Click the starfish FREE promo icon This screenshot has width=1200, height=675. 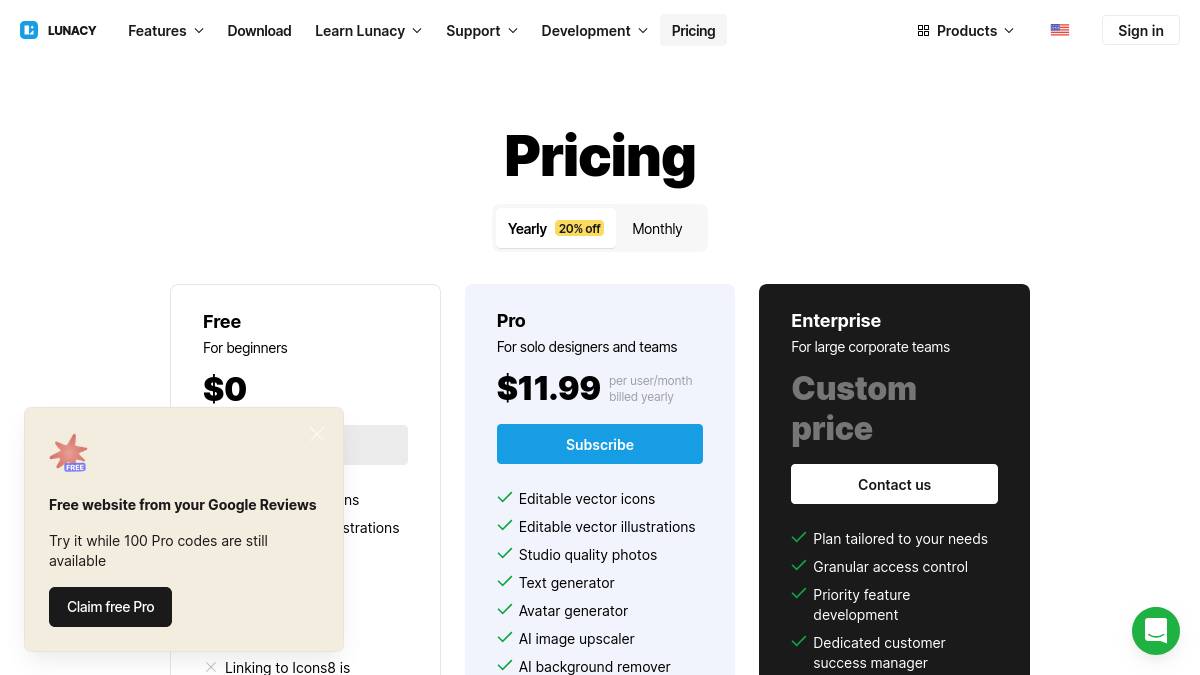click(68, 453)
